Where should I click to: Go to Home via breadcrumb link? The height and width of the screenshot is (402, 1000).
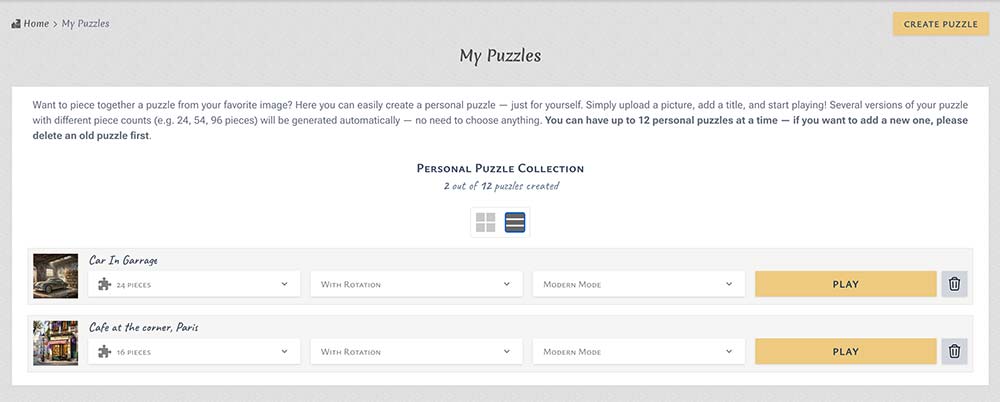[x=36, y=23]
